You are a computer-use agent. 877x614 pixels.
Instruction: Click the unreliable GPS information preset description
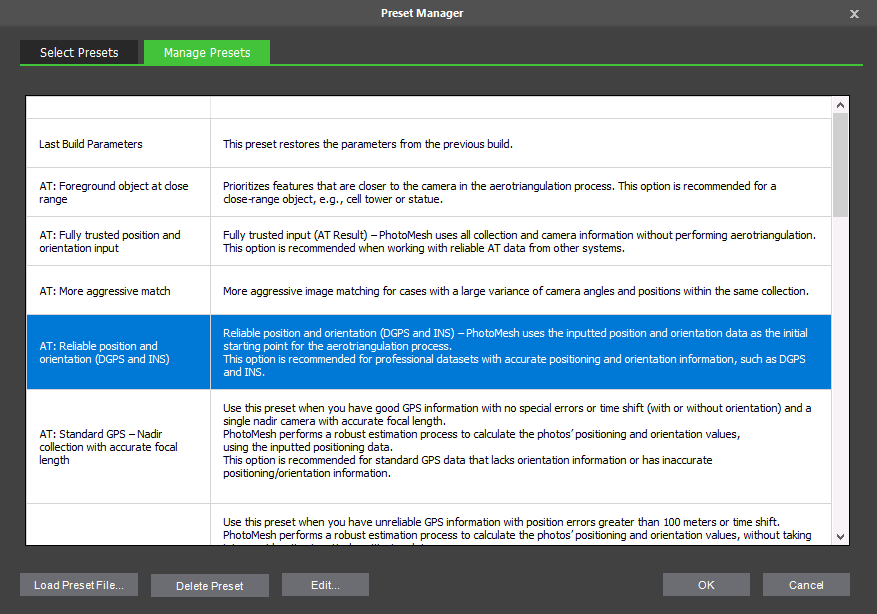coord(514,529)
